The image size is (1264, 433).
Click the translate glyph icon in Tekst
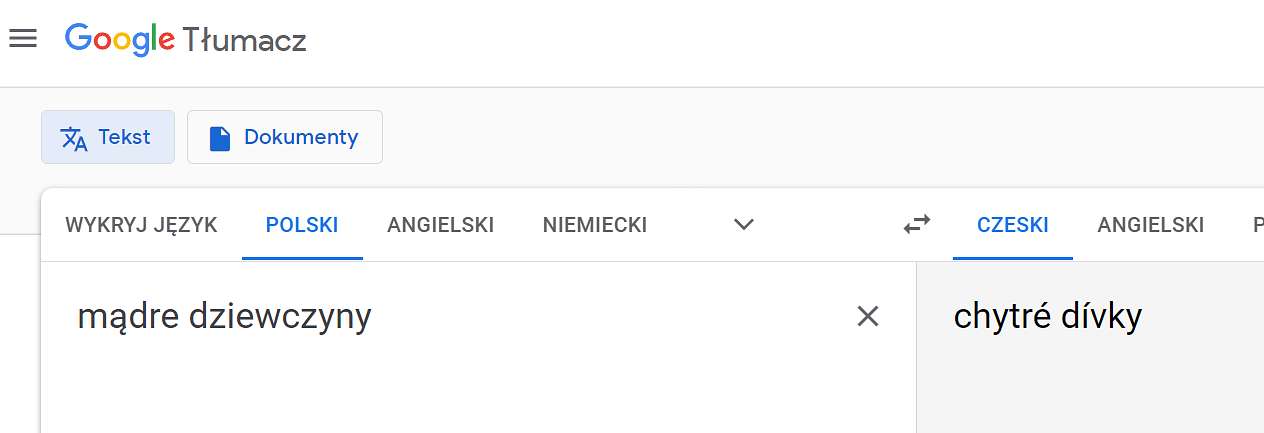(74, 138)
